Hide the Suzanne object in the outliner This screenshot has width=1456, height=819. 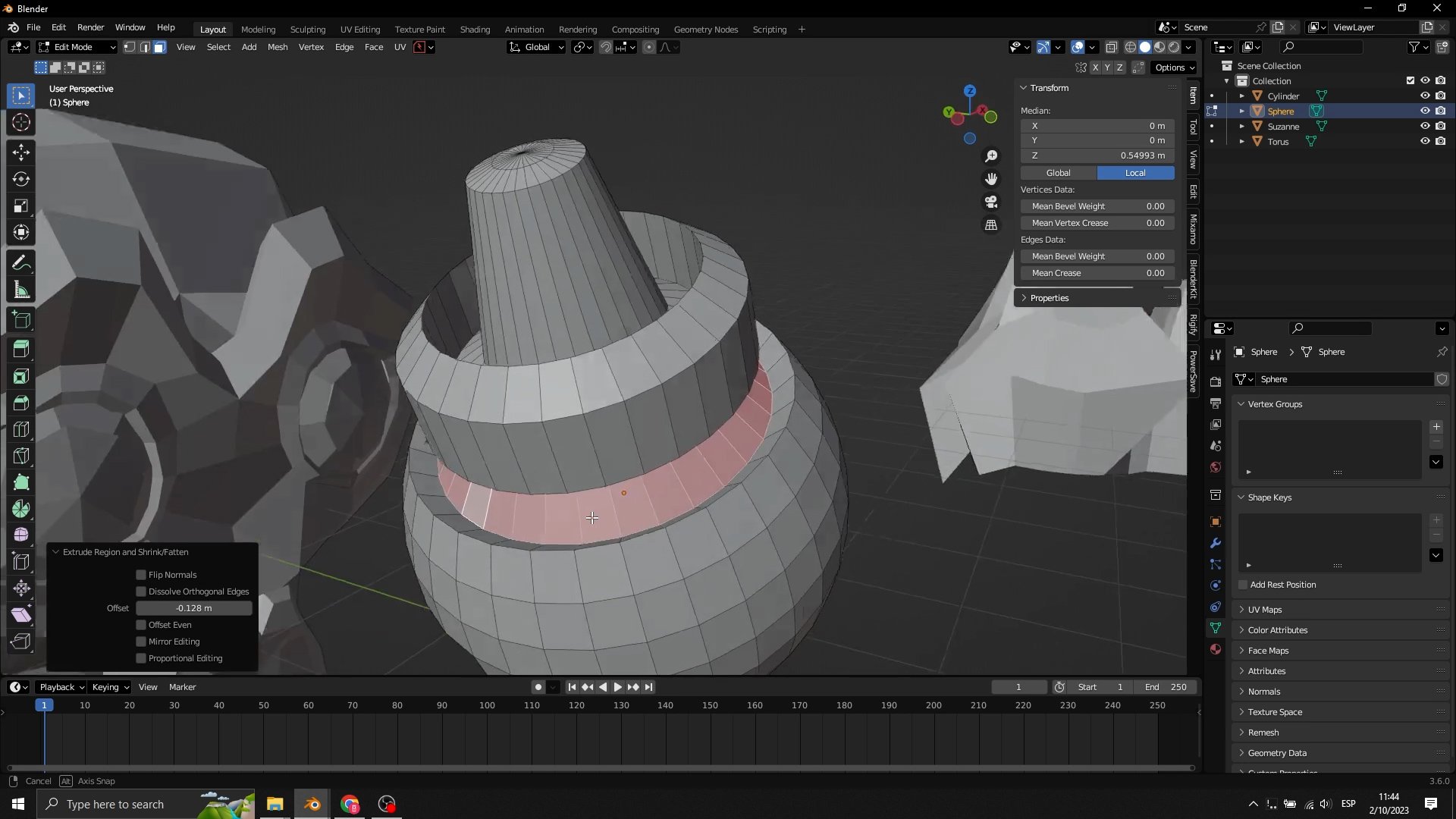tap(1426, 126)
